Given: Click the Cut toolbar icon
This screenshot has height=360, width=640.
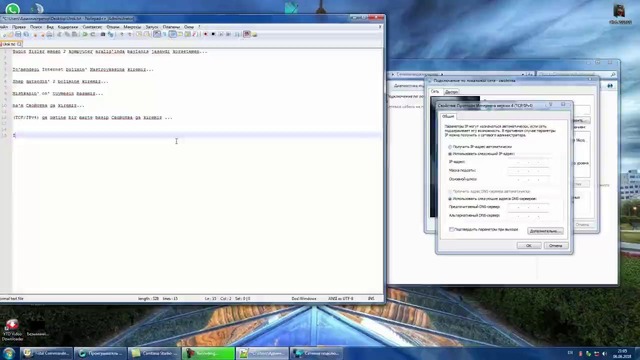Looking at the screenshot, I should coord(59,34).
